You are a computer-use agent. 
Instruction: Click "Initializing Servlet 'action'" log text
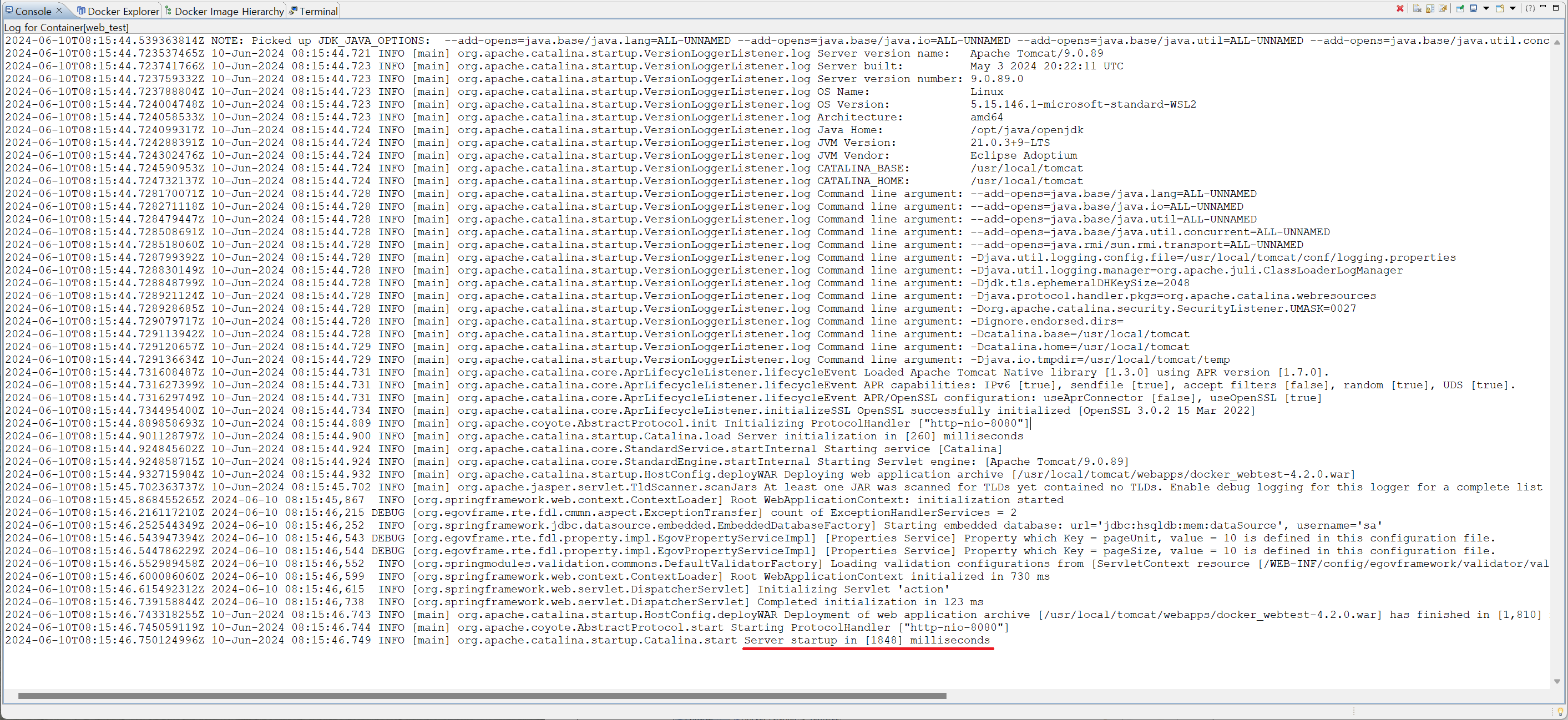pos(853,590)
